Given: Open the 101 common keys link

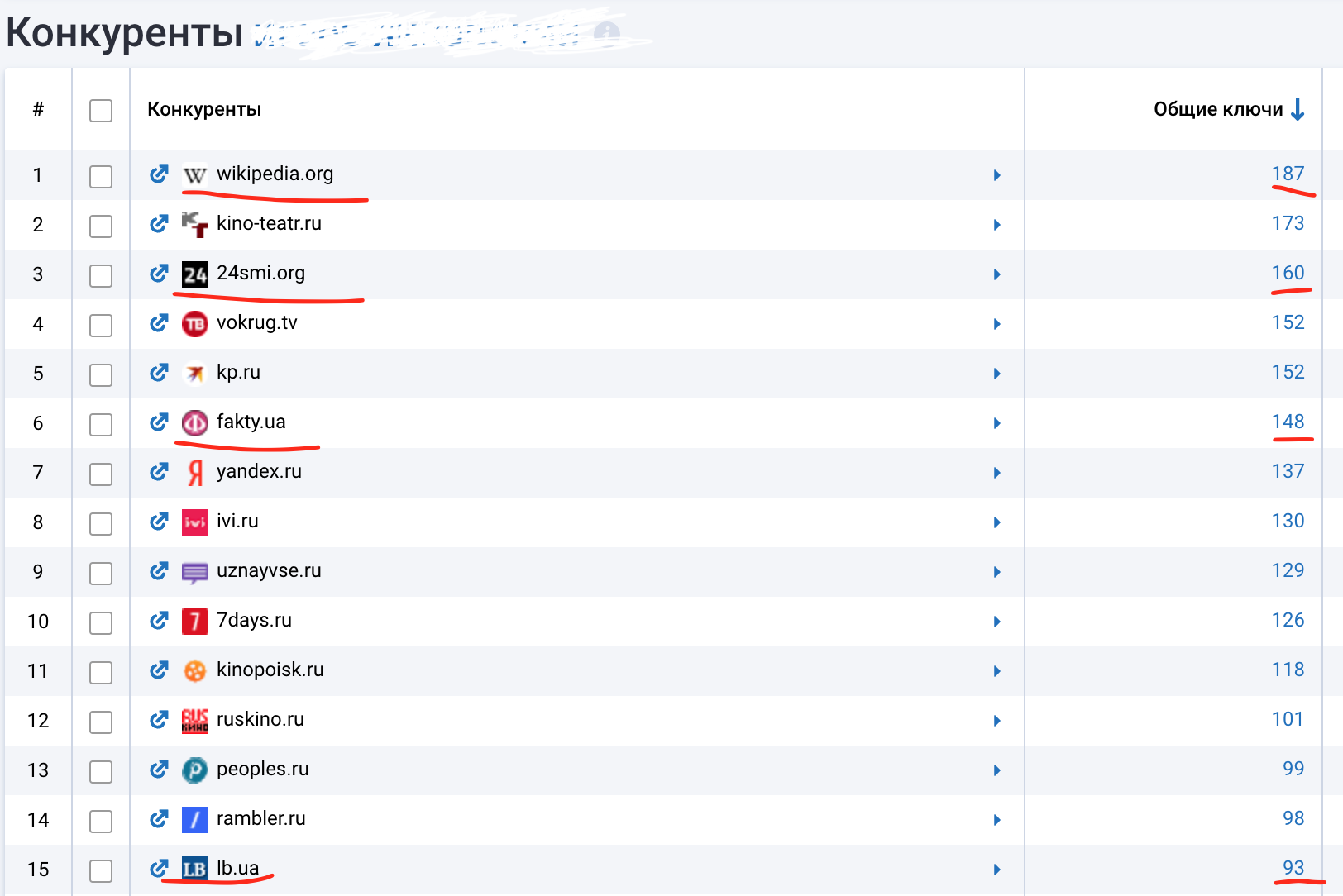Looking at the screenshot, I should (1288, 719).
